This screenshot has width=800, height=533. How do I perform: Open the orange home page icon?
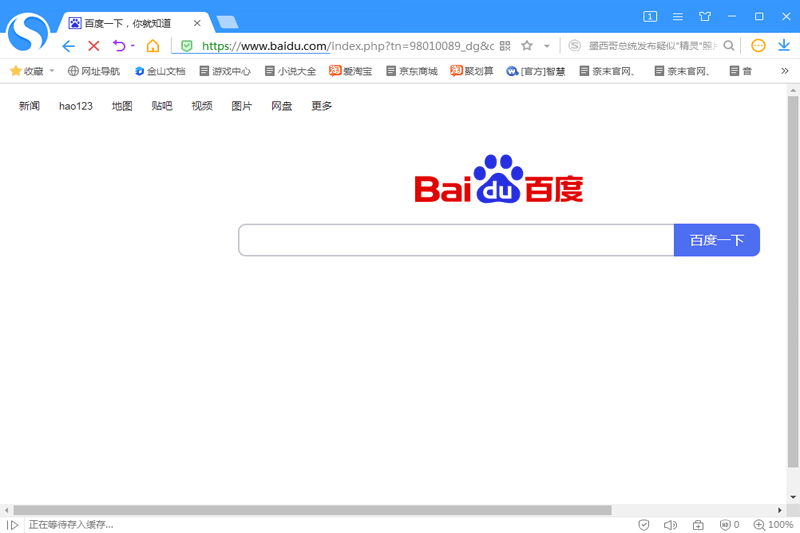pos(153,46)
